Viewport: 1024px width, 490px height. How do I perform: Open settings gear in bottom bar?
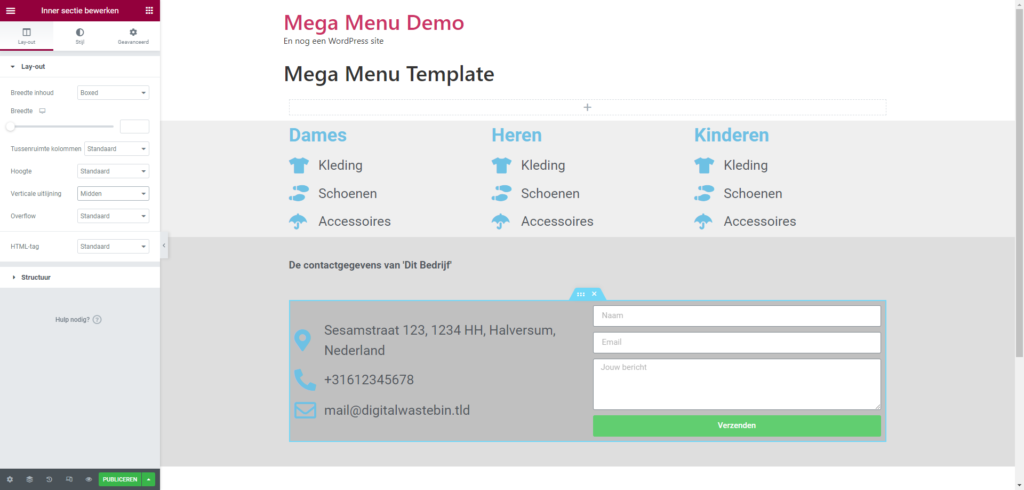point(10,479)
